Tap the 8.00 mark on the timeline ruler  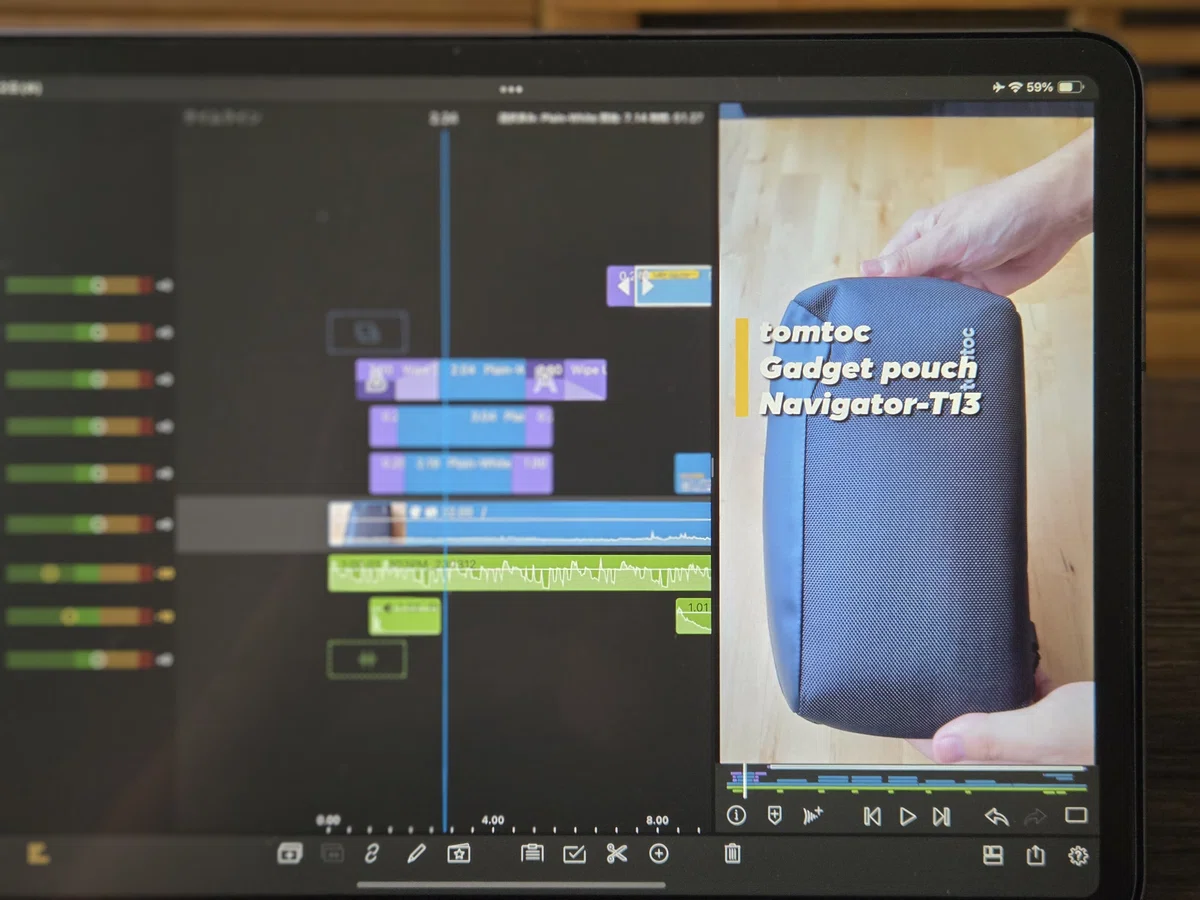tap(657, 820)
